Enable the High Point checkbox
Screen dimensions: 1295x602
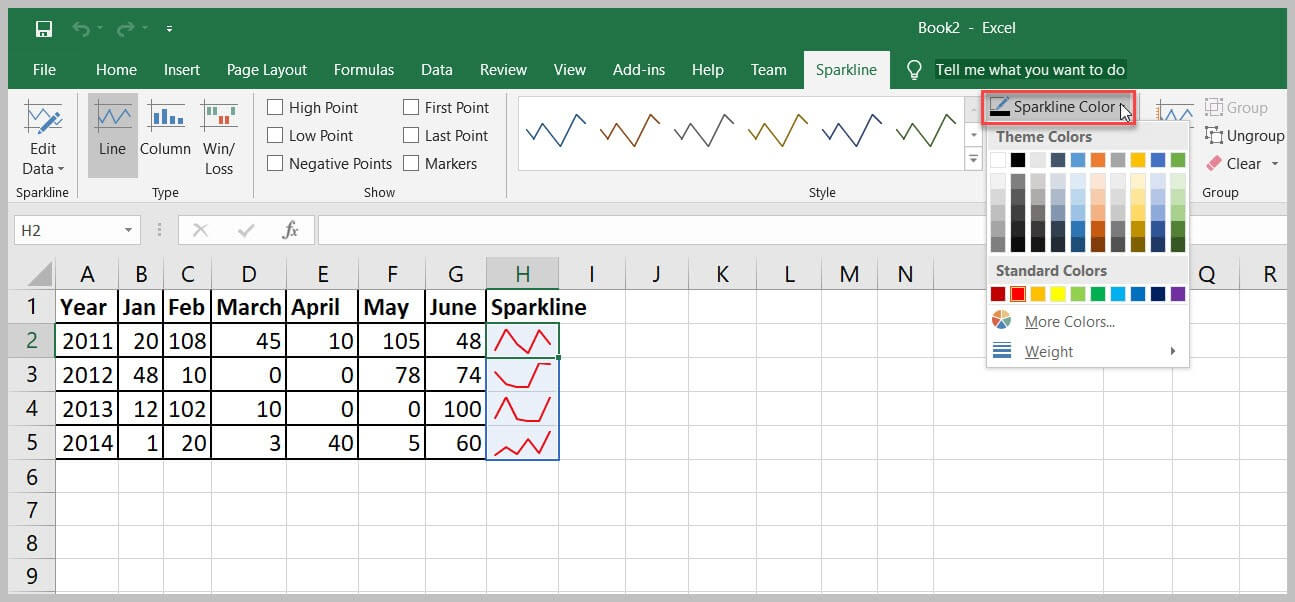(276, 108)
